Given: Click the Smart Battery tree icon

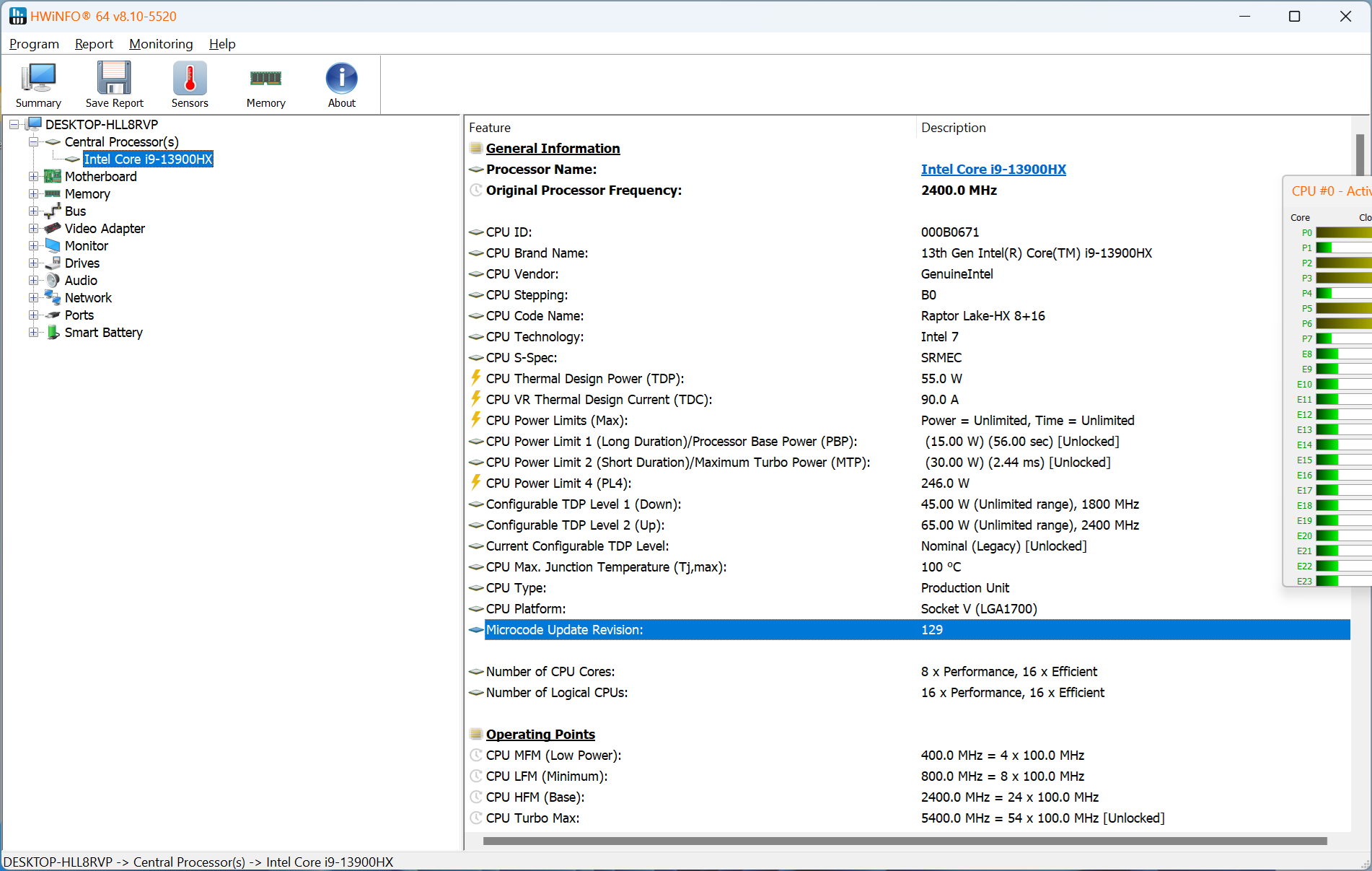Looking at the screenshot, I should pos(53,333).
